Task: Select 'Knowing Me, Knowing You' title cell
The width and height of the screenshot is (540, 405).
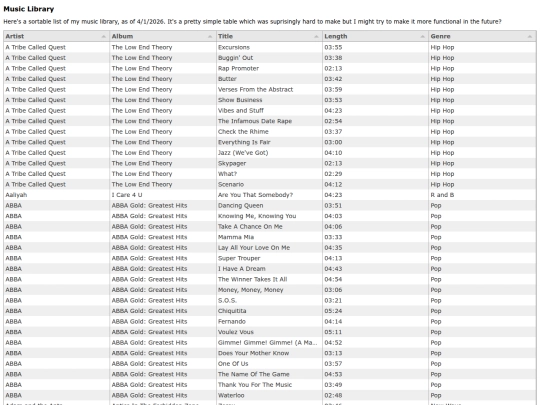Action: 269,216
